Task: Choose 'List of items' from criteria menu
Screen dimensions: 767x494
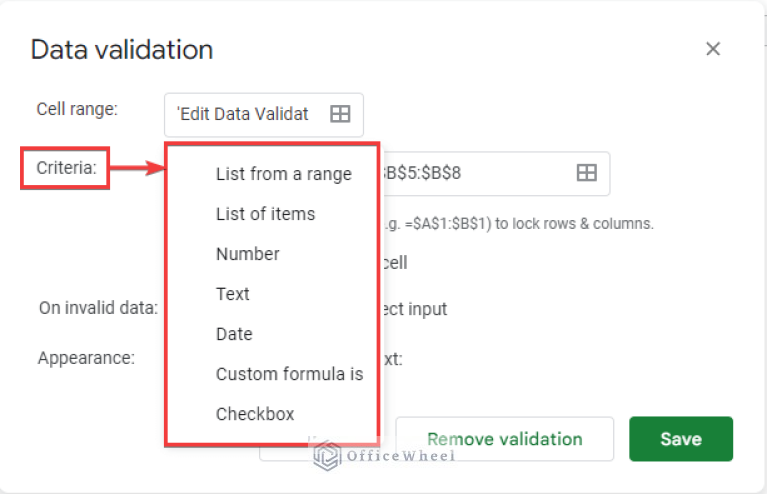Action: click(x=266, y=214)
